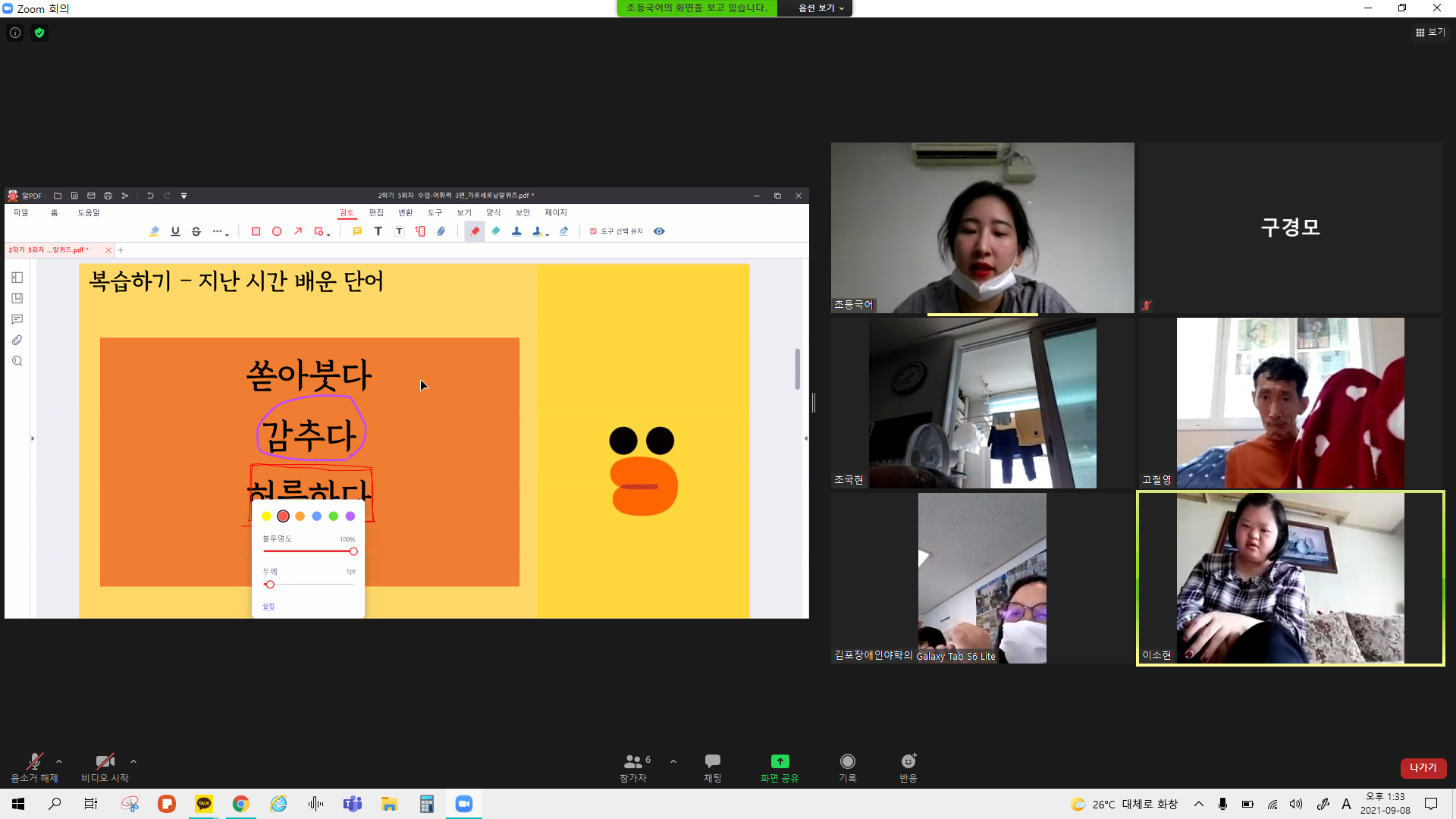Toggle '도구 선택 유지' checkbox
This screenshot has width=1456, height=819.
coord(593,231)
